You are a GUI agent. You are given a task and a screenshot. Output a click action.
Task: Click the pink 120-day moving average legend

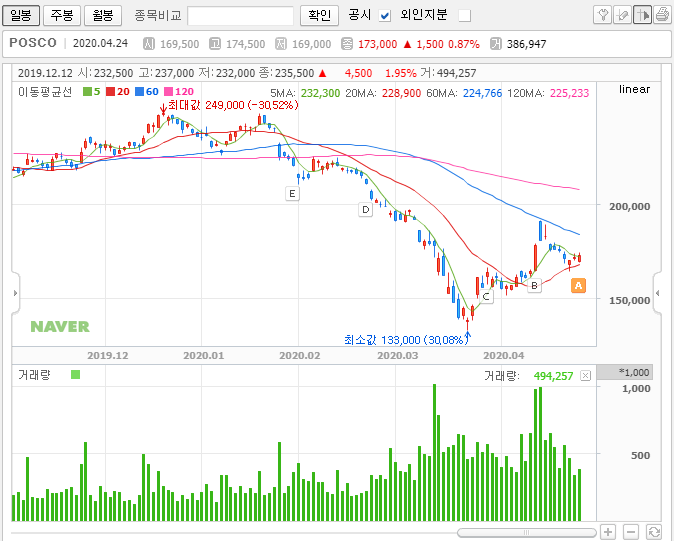(179, 92)
